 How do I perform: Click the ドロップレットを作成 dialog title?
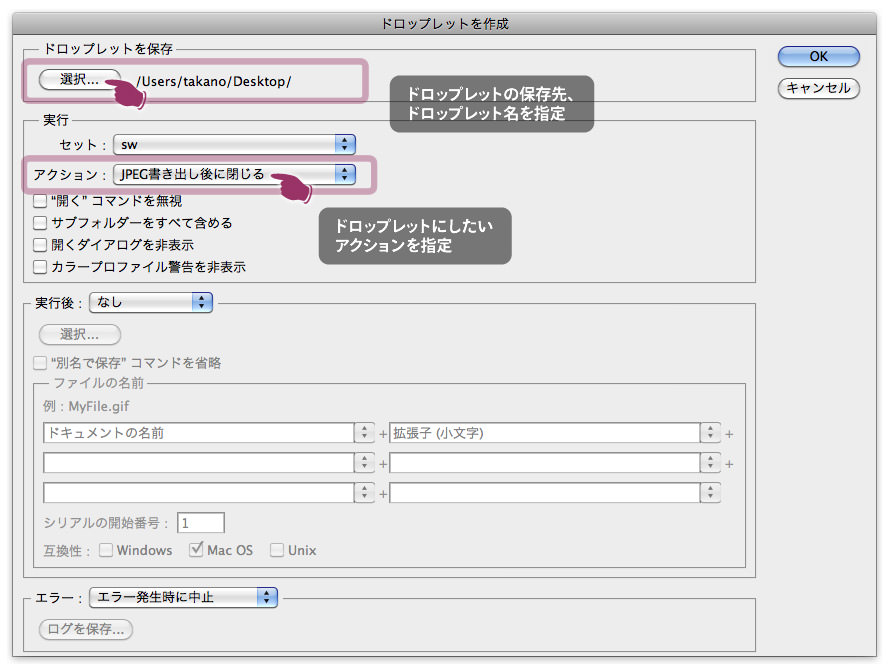point(444,24)
